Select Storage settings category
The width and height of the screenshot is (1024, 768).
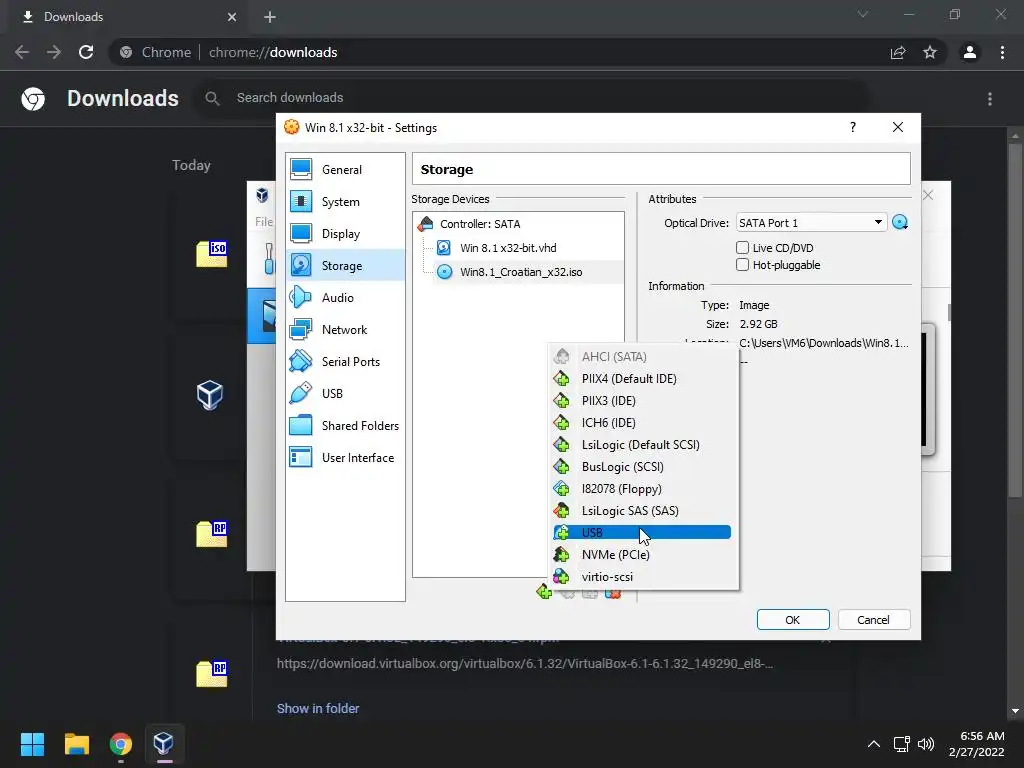345,266
